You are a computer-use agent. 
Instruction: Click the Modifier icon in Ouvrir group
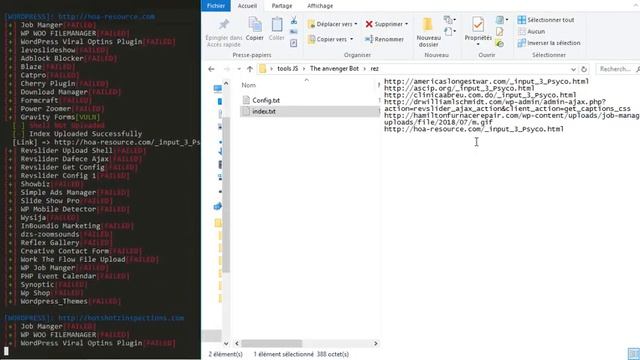click(500, 31)
